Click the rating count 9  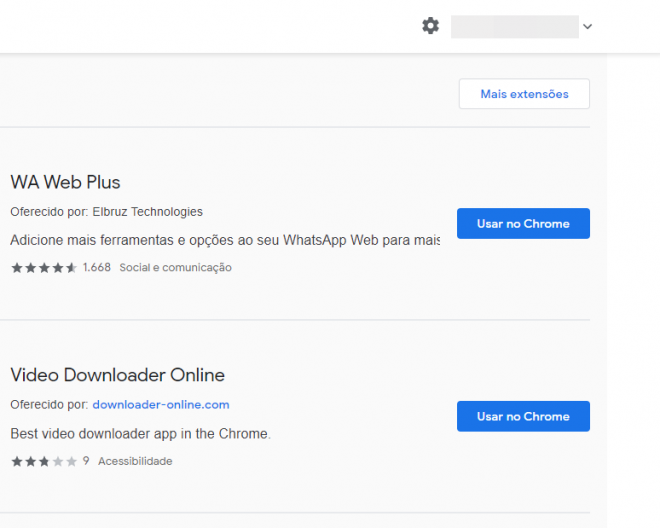[x=86, y=461]
